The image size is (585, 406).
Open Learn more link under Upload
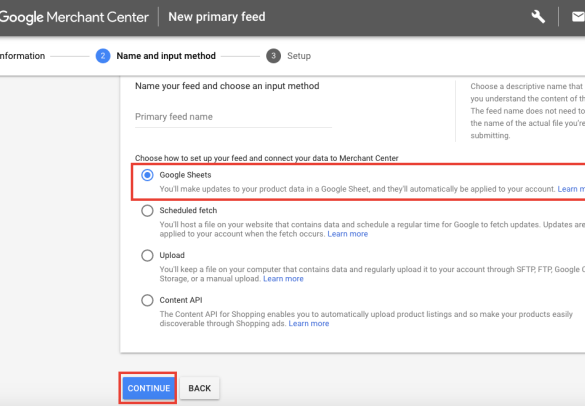tap(283, 279)
